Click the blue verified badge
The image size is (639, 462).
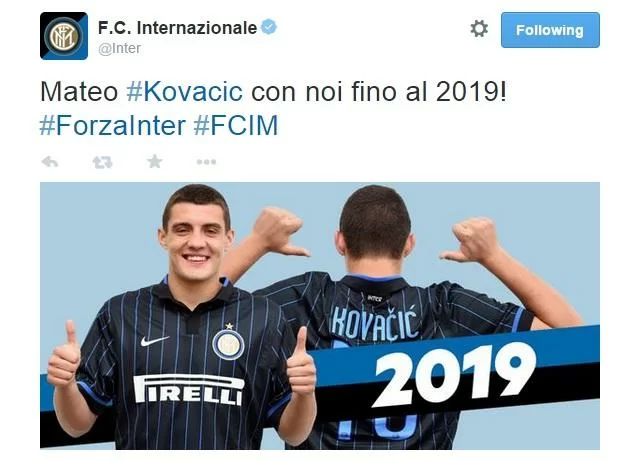tap(269, 27)
